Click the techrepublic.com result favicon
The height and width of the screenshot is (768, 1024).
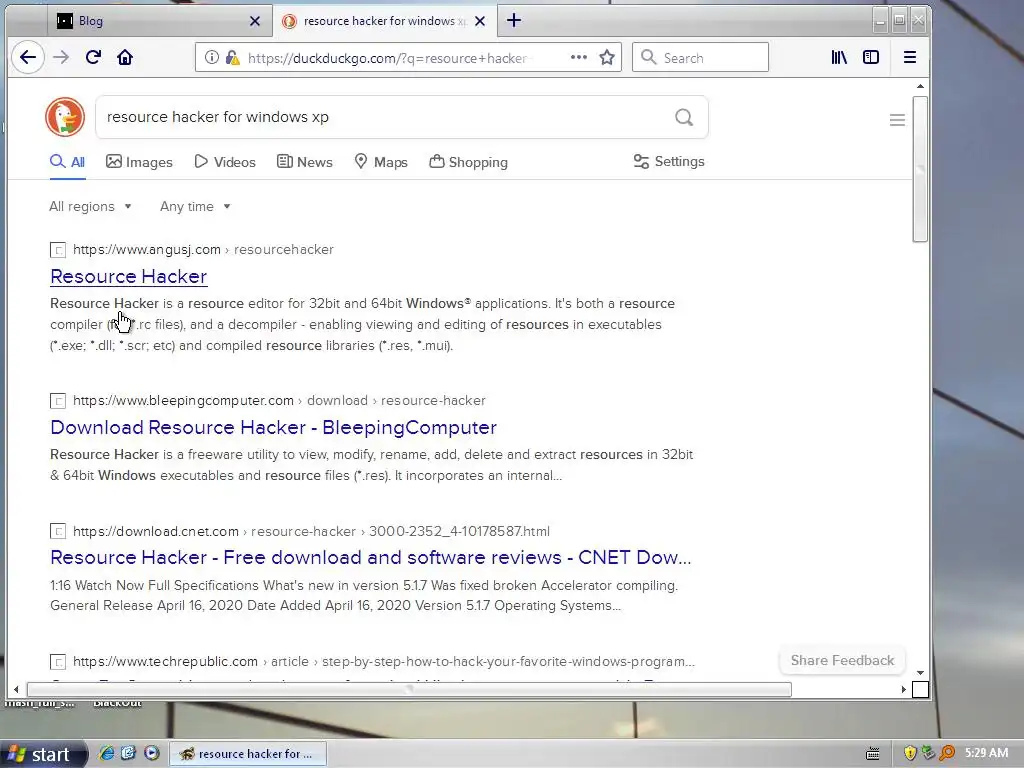coord(58,662)
